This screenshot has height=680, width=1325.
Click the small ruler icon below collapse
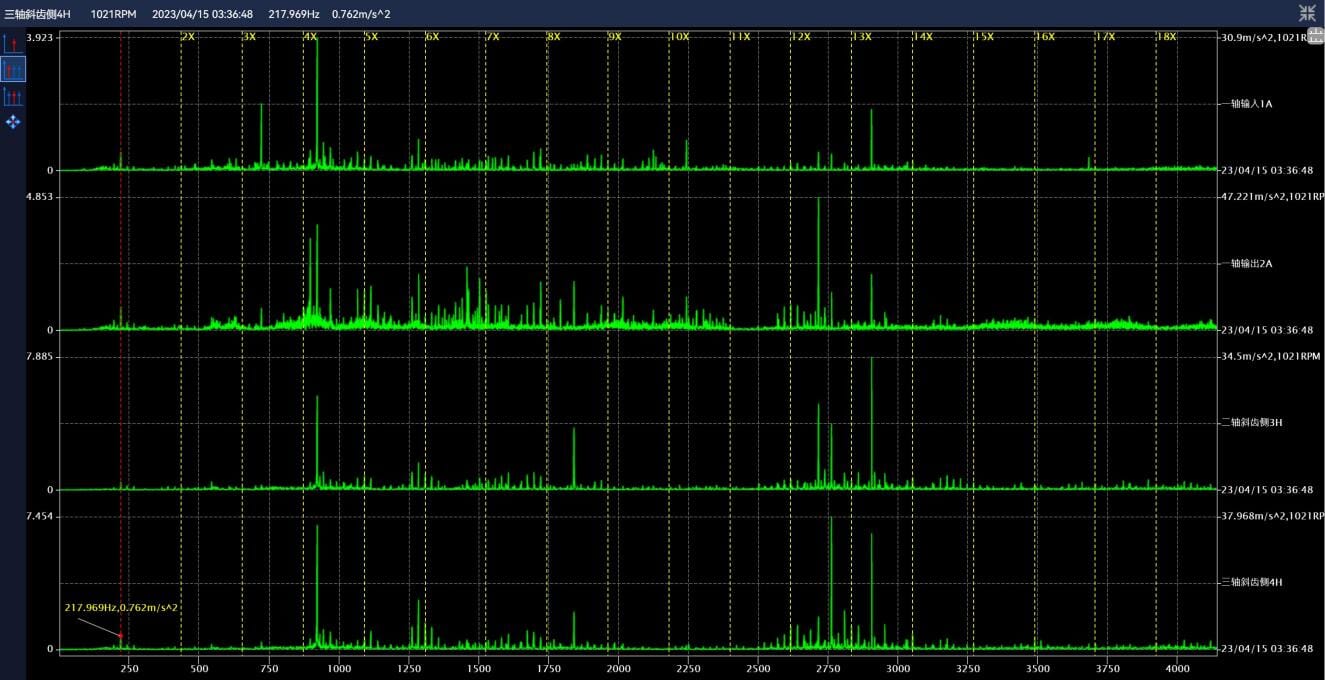coord(1315,36)
